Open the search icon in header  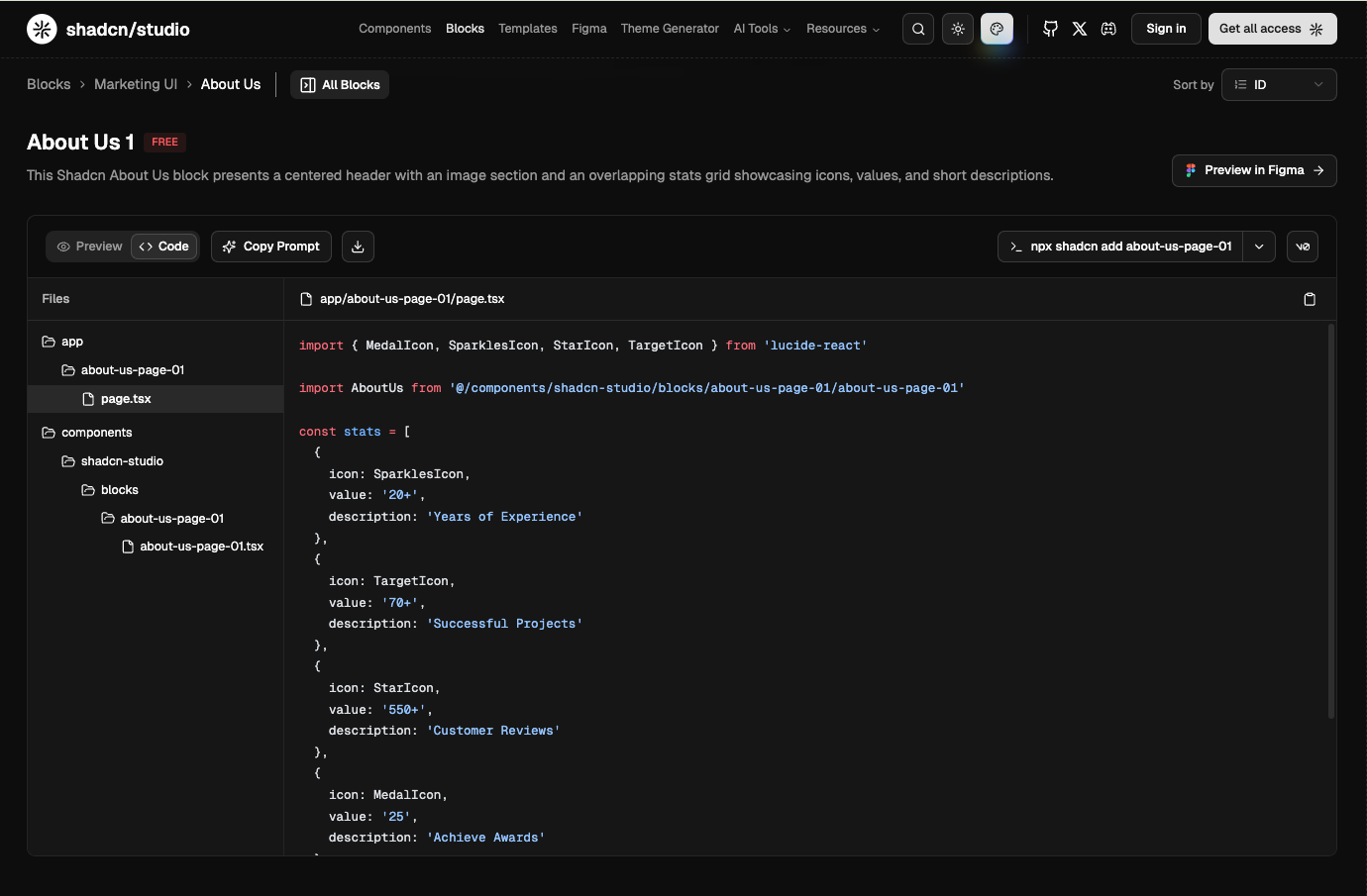pos(918,29)
